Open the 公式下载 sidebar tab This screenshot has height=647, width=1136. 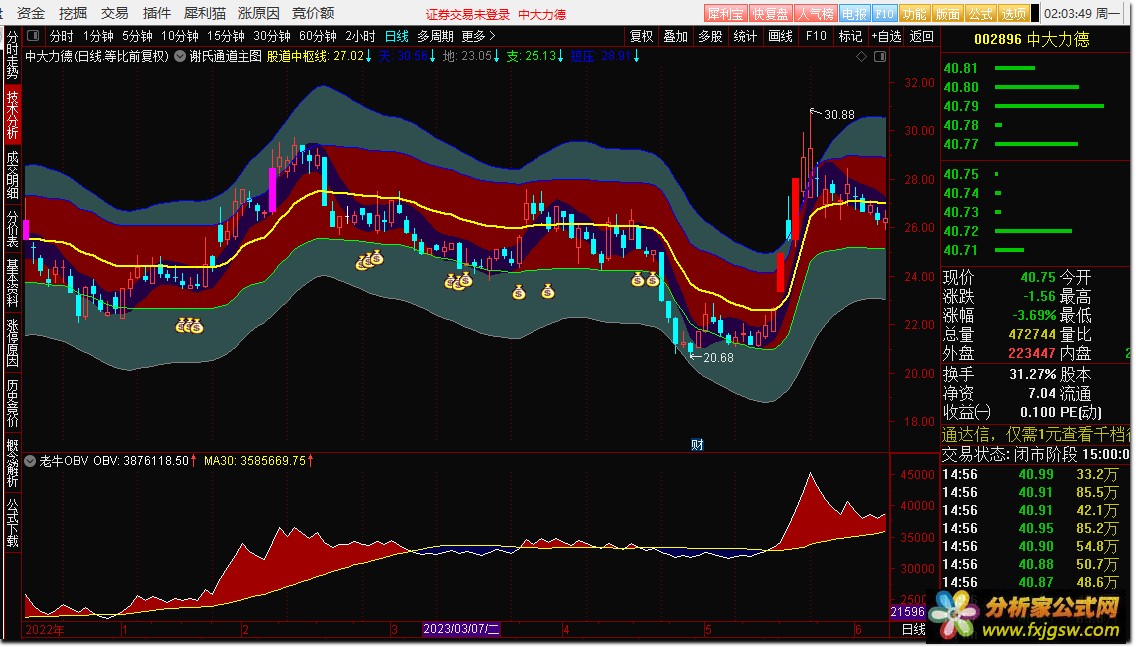click(12, 524)
